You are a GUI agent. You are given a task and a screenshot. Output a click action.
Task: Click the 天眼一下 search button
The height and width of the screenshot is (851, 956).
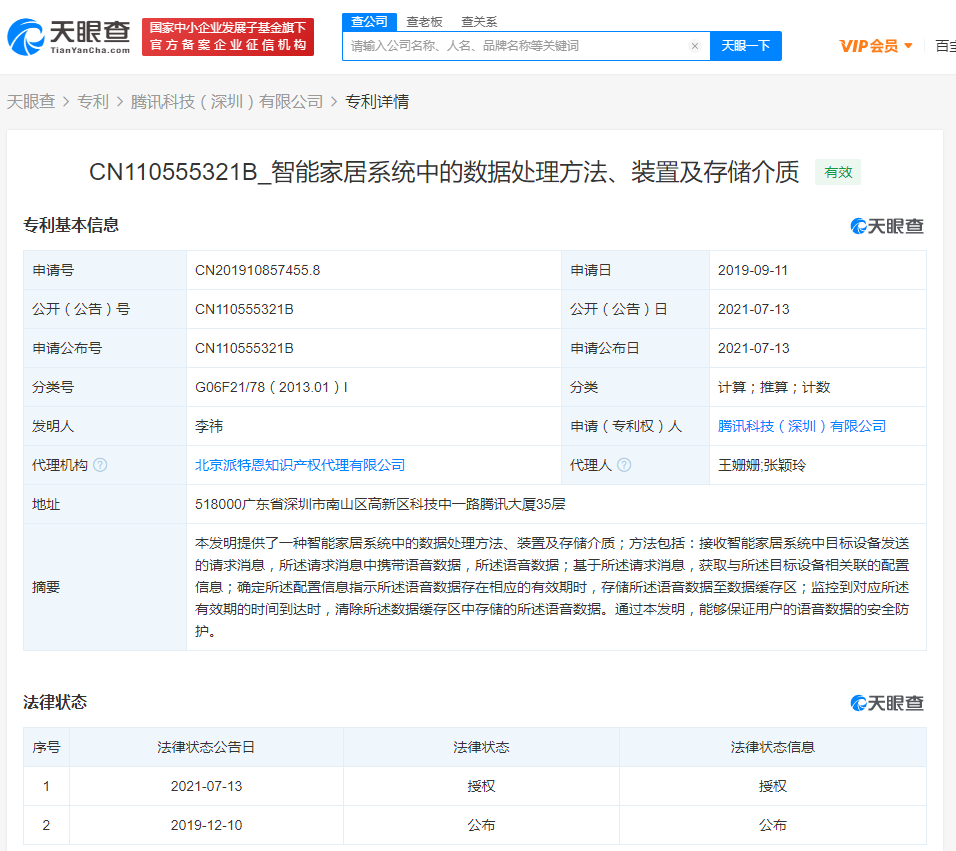pos(744,46)
